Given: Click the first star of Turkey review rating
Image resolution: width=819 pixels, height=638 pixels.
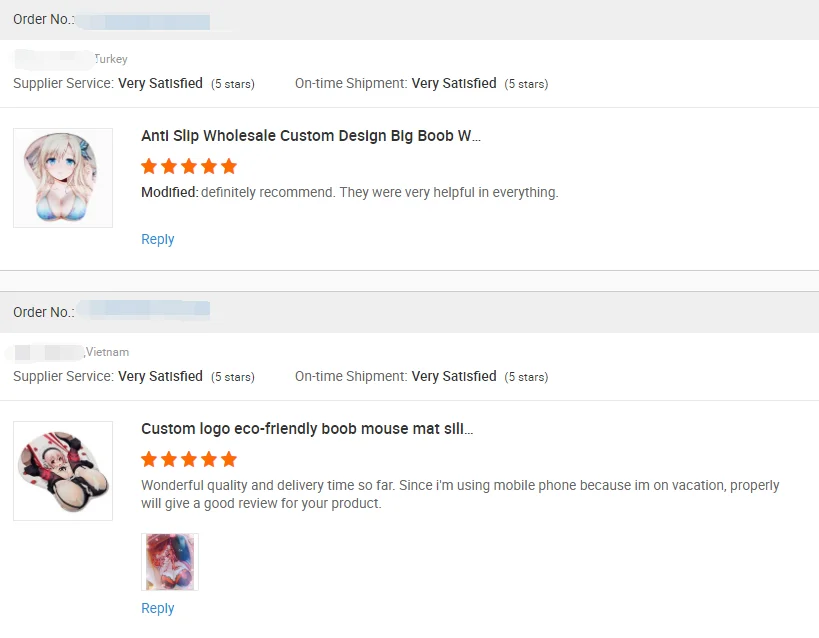Looking at the screenshot, I should [149, 166].
